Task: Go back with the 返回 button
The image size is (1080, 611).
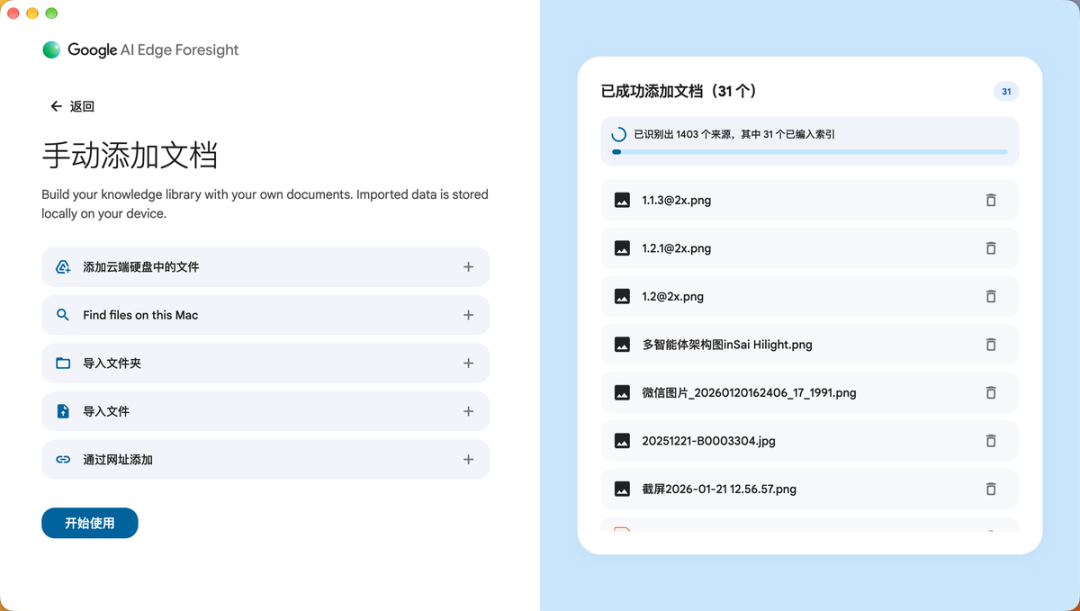Action: coord(72,107)
